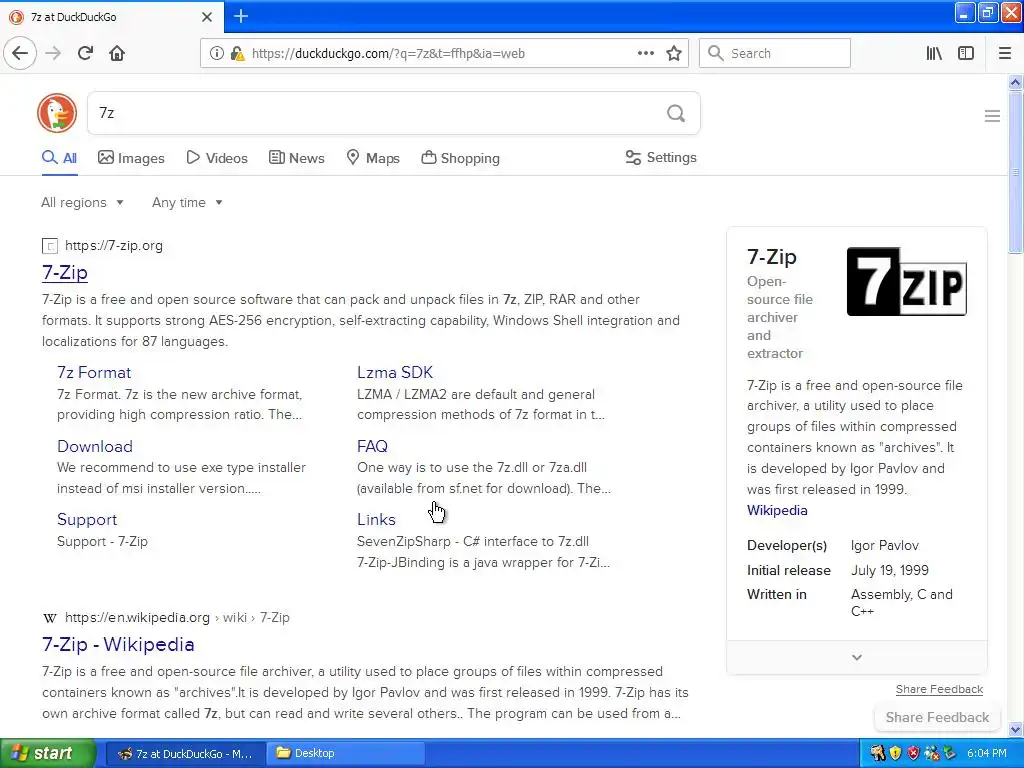The image size is (1024, 768).
Task: Click the underlined Share Feedback link
Action: coord(939,689)
